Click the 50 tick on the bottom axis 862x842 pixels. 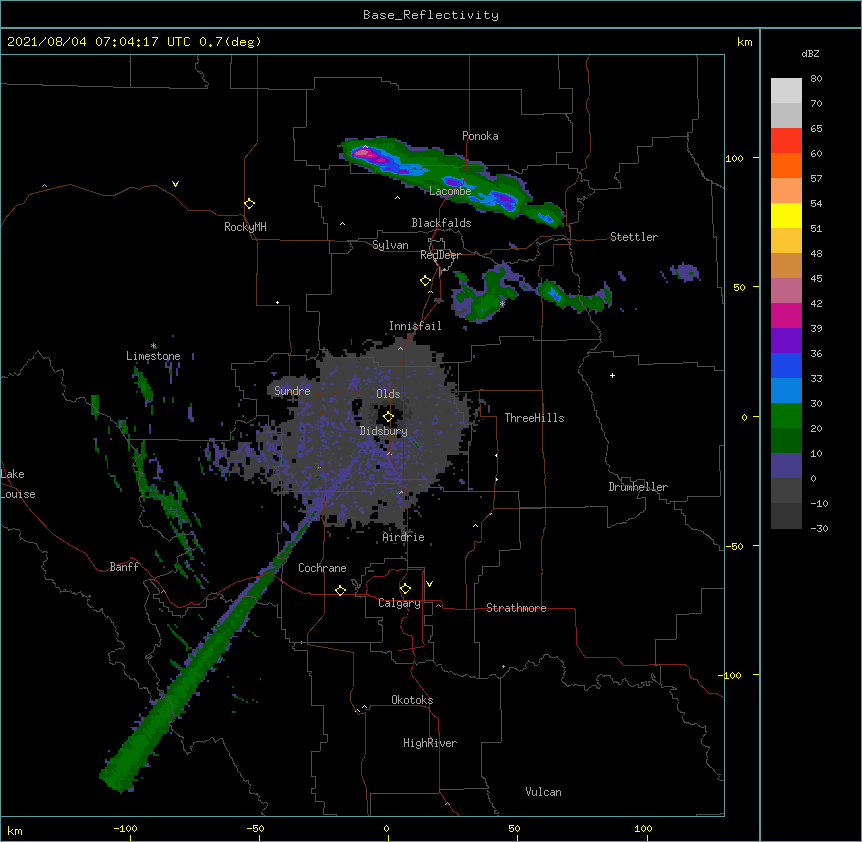click(x=514, y=828)
